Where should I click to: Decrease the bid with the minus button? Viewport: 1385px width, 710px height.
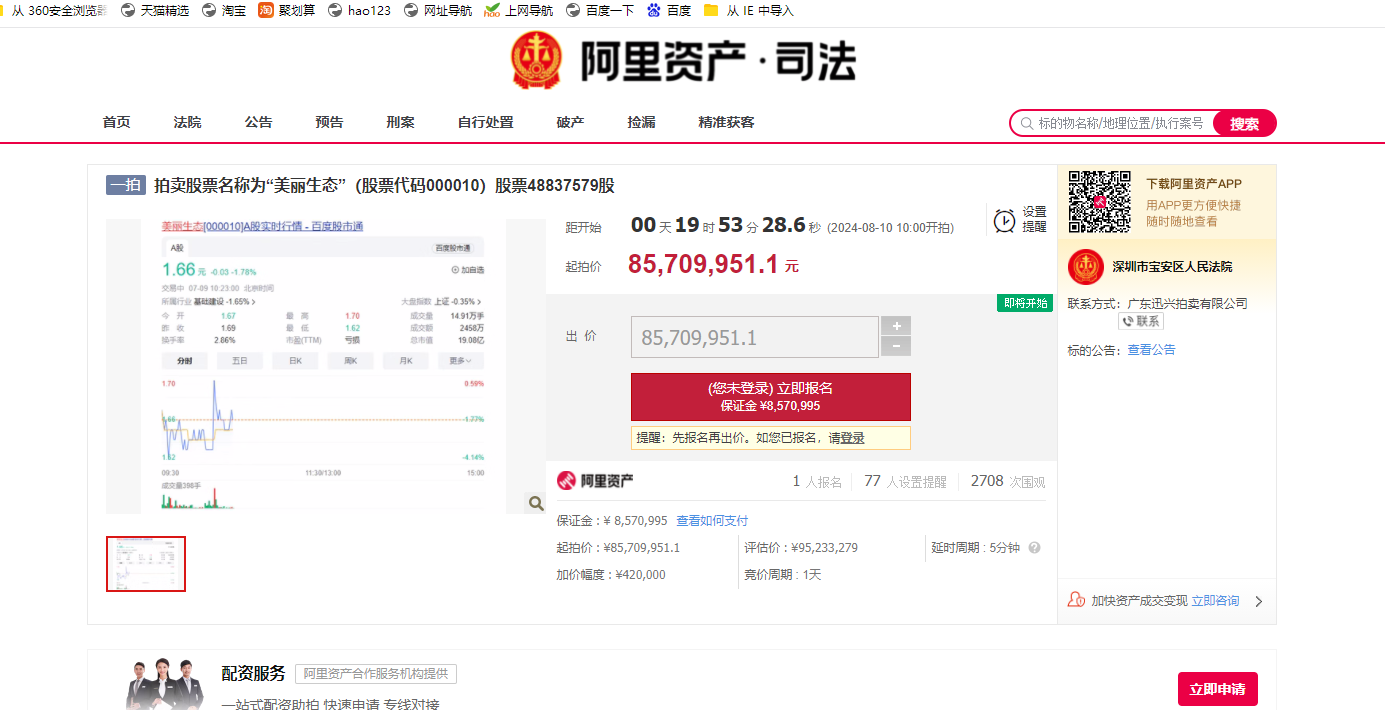(x=895, y=347)
